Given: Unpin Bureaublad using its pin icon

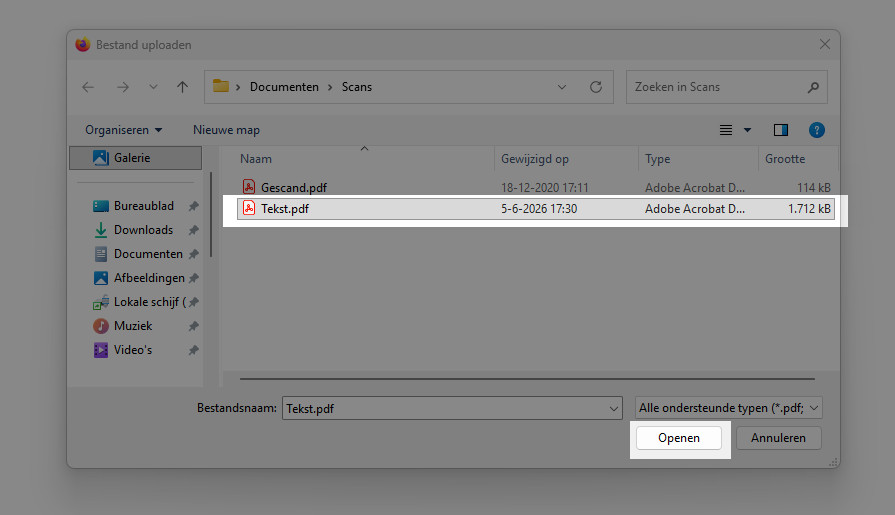Looking at the screenshot, I should [x=193, y=206].
